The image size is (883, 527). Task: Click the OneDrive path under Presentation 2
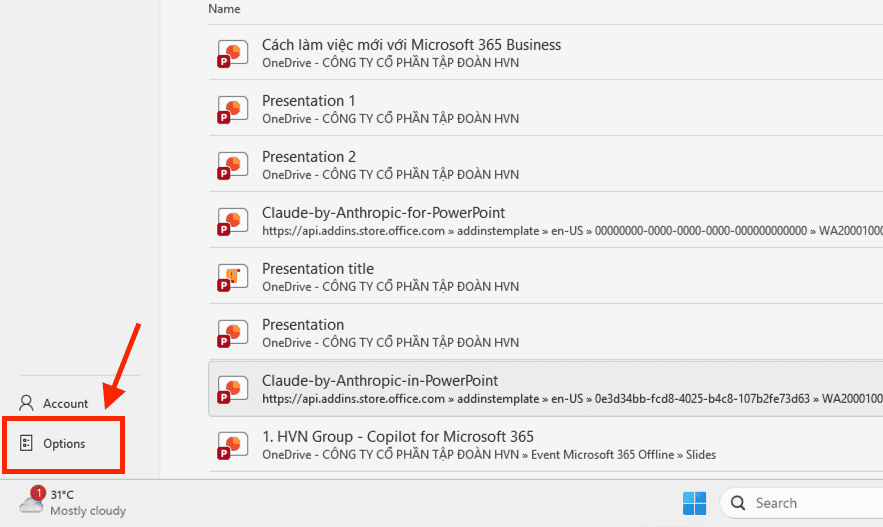pyautogui.click(x=390, y=175)
